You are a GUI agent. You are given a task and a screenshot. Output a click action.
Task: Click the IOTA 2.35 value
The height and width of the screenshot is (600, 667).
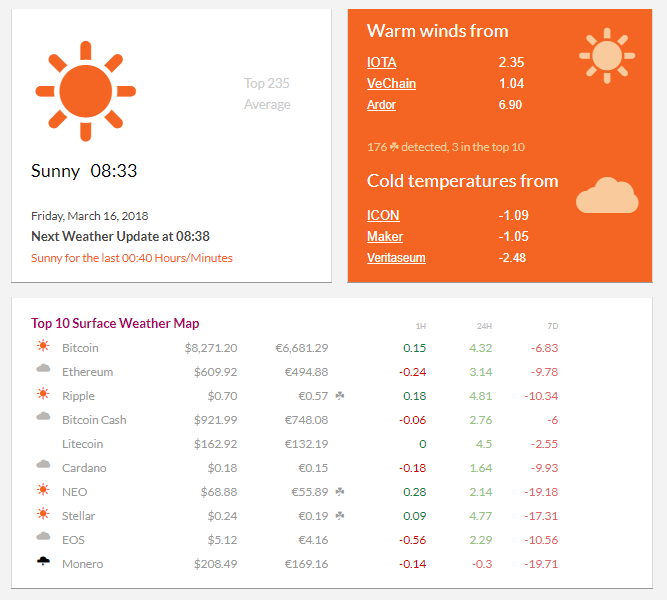(511, 62)
